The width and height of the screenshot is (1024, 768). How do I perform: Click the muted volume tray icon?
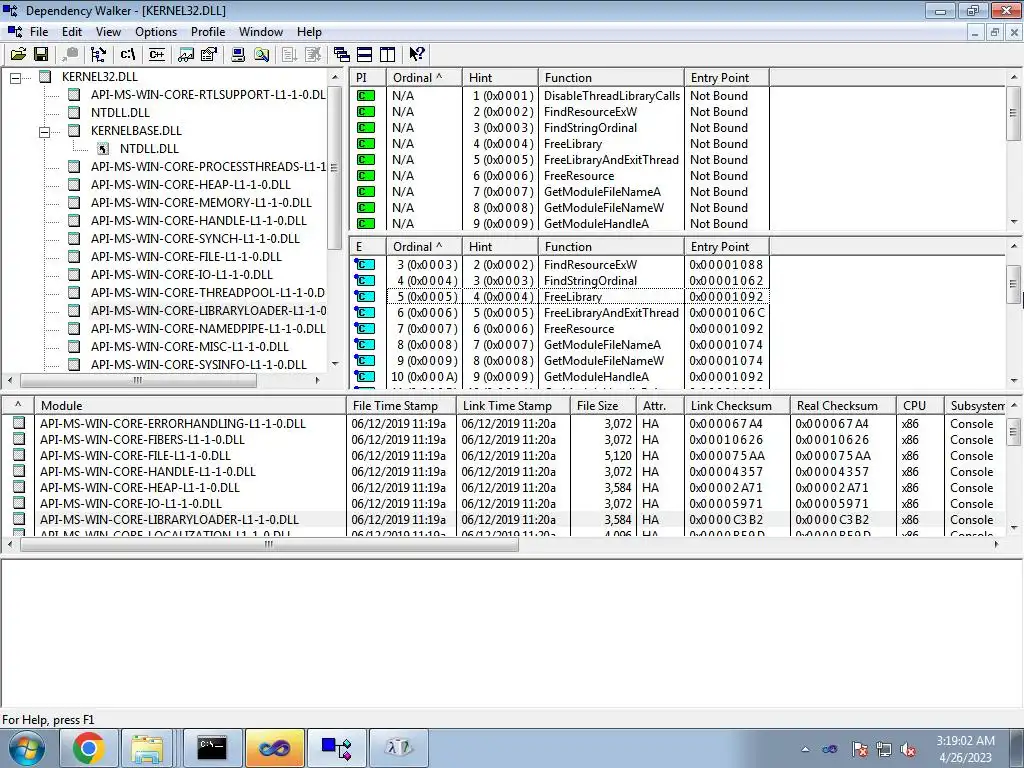click(x=908, y=749)
